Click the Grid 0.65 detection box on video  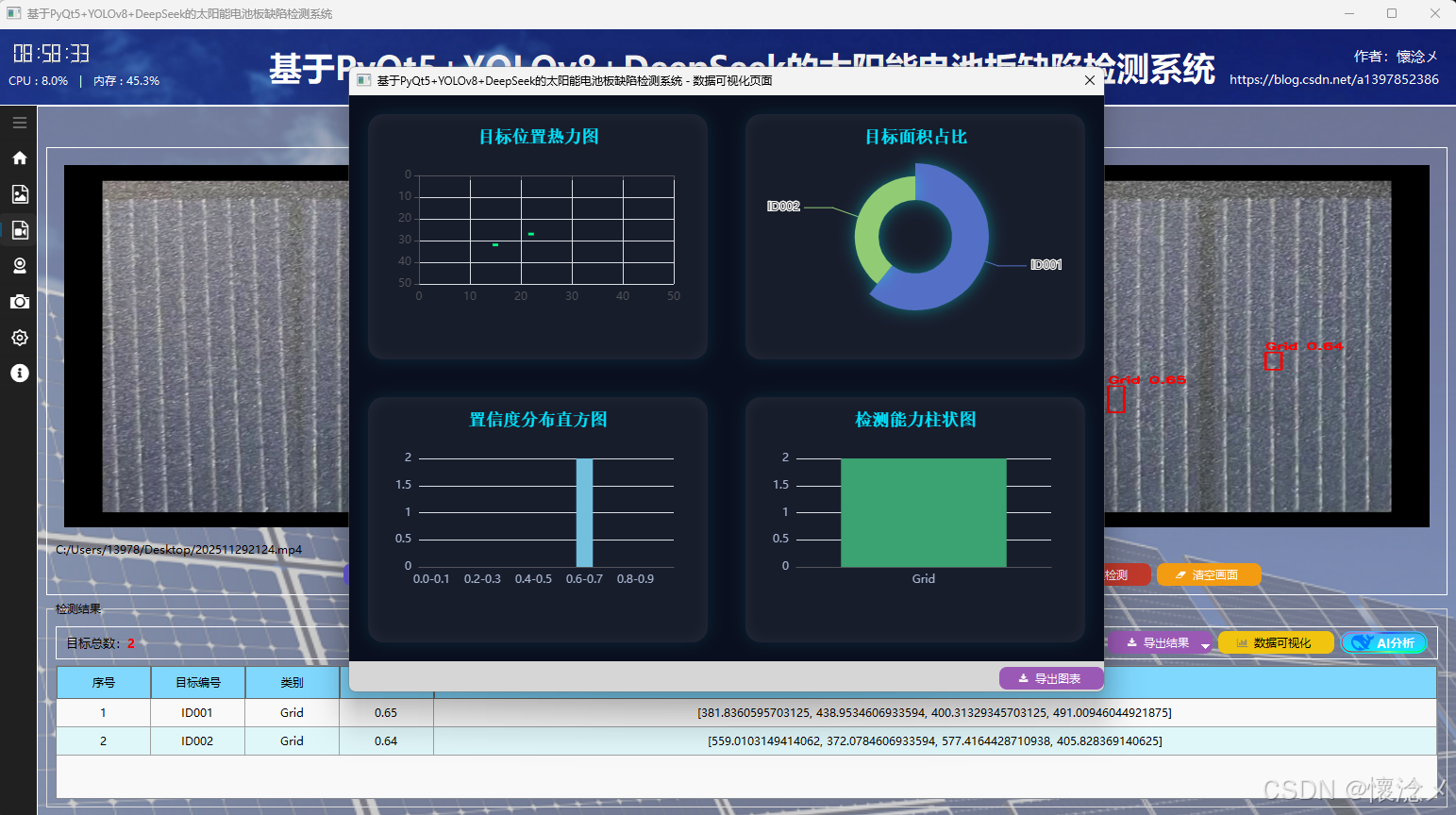point(1116,399)
